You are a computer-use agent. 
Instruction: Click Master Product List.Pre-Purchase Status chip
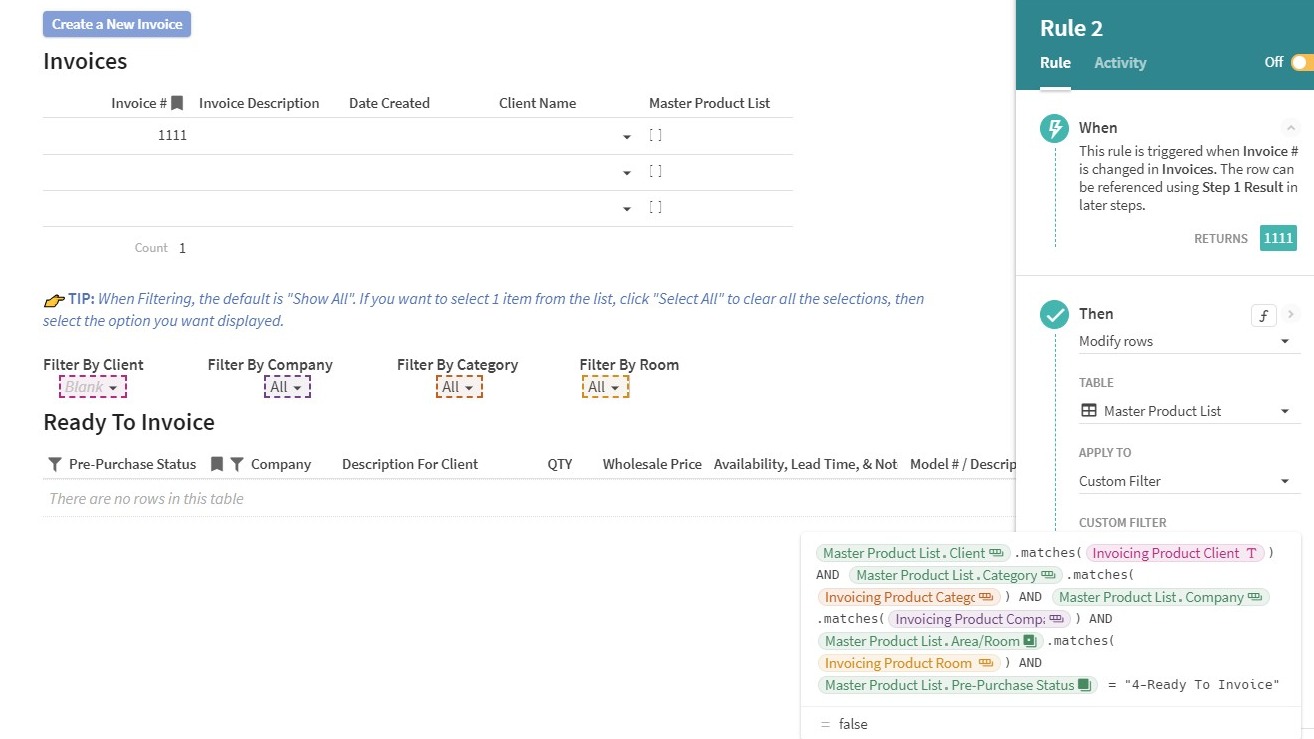coord(958,685)
